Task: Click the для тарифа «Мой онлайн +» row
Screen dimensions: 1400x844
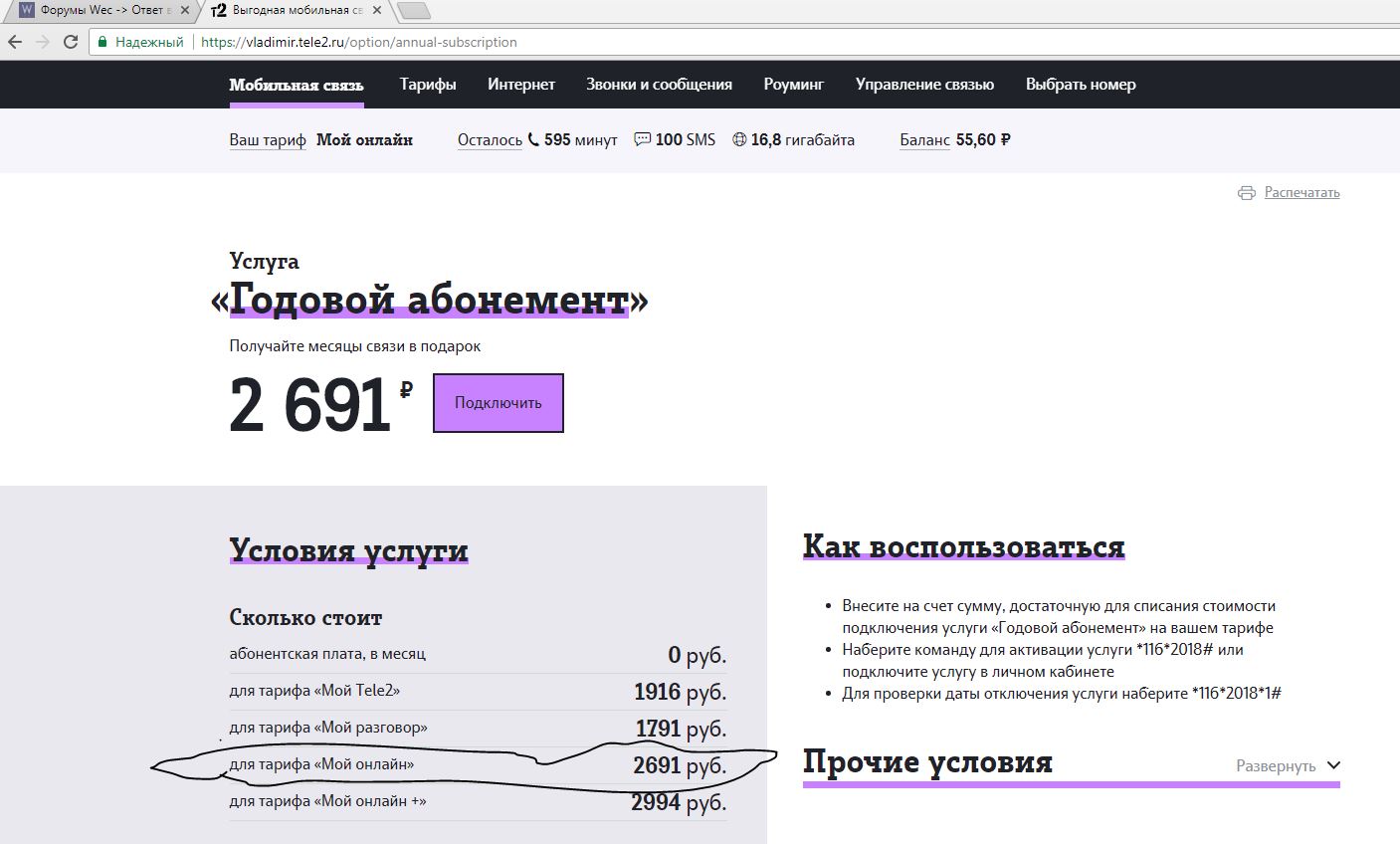Action: coord(478,802)
